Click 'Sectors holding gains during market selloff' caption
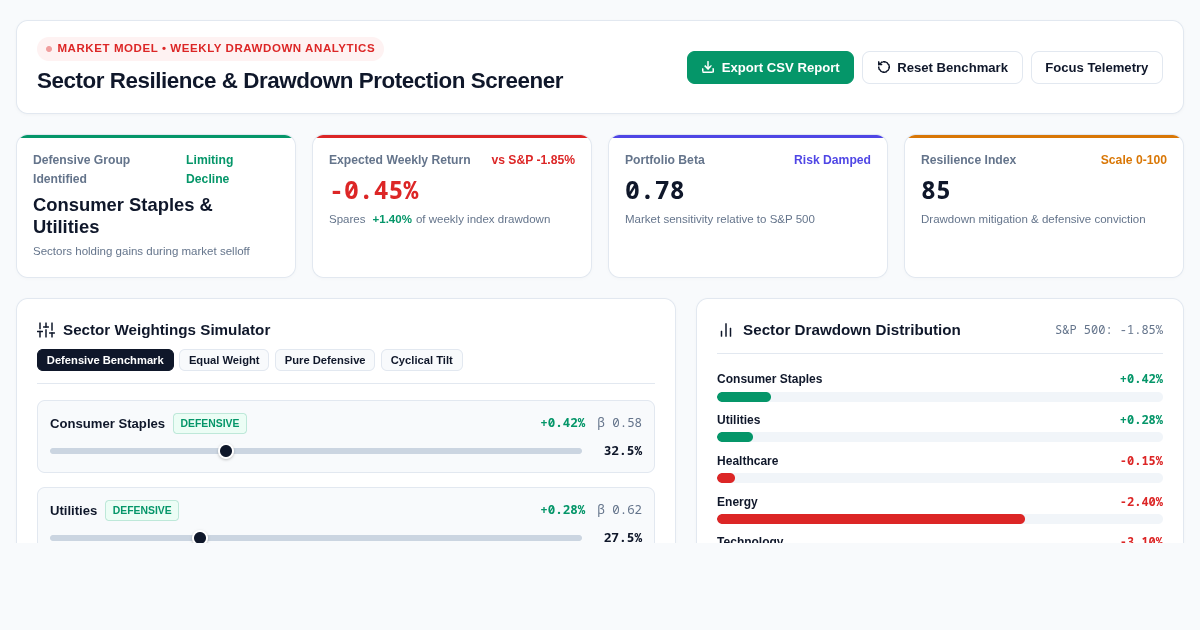 [141, 251]
